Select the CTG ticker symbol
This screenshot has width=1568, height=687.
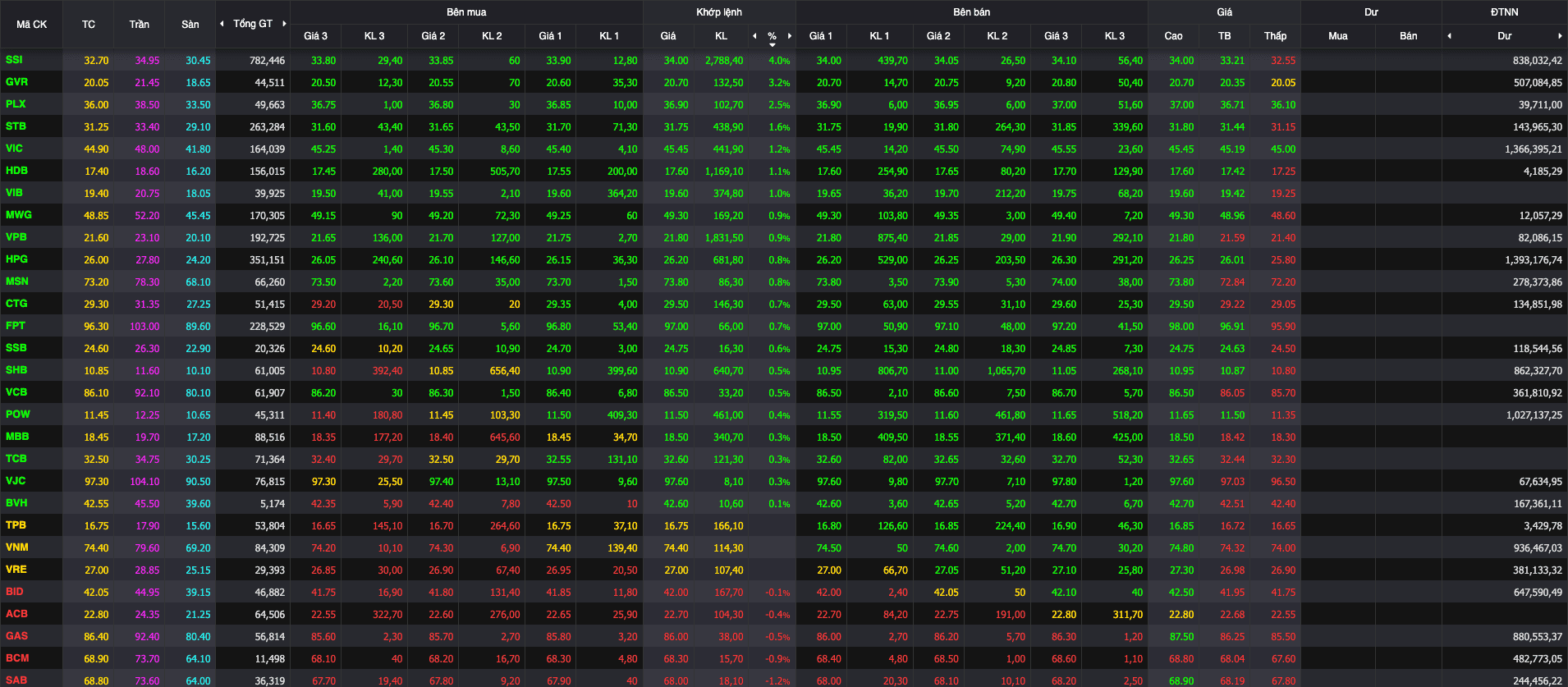[16, 304]
